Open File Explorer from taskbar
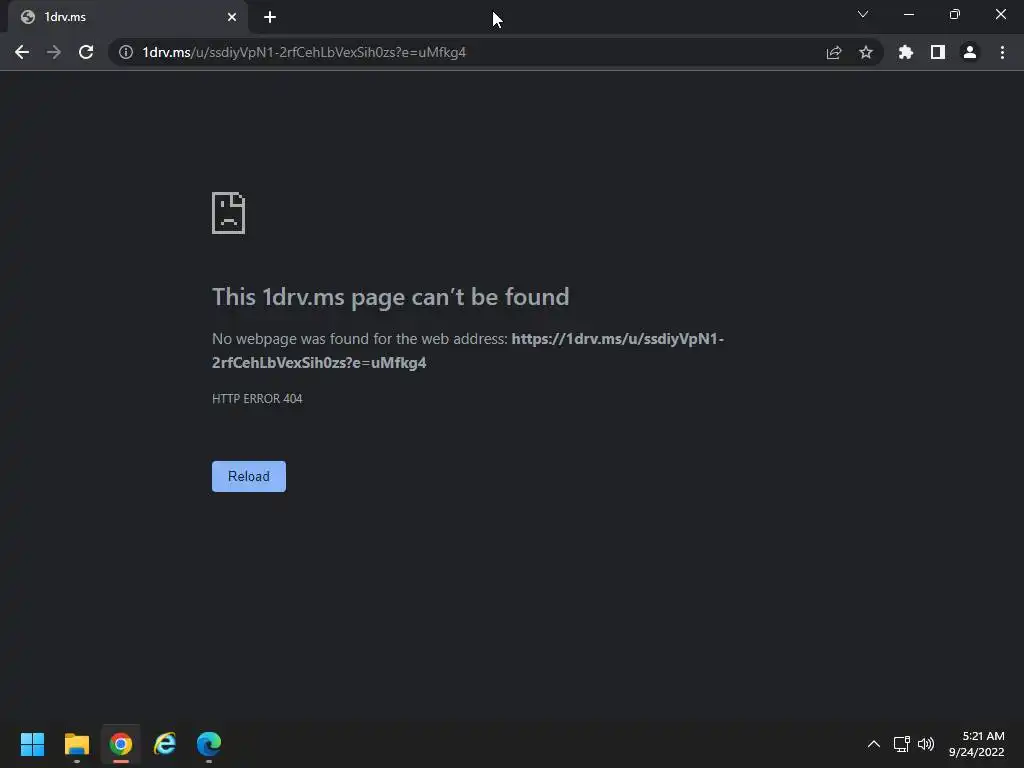Image resolution: width=1024 pixels, height=768 pixels. pyautogui.click(x=76, y=744)
